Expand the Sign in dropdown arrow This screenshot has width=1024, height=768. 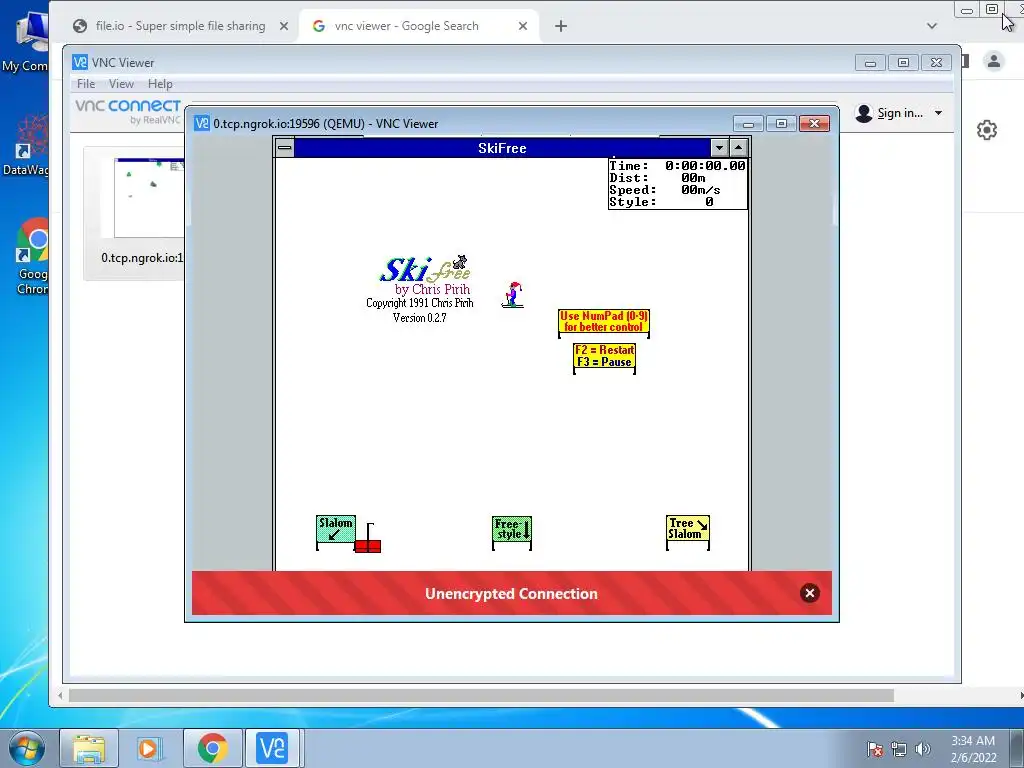click(938, 113)
